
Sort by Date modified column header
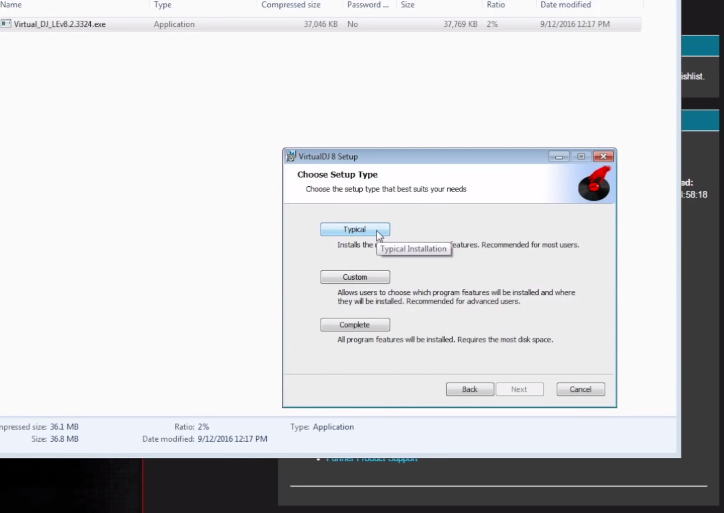[566, 5]
